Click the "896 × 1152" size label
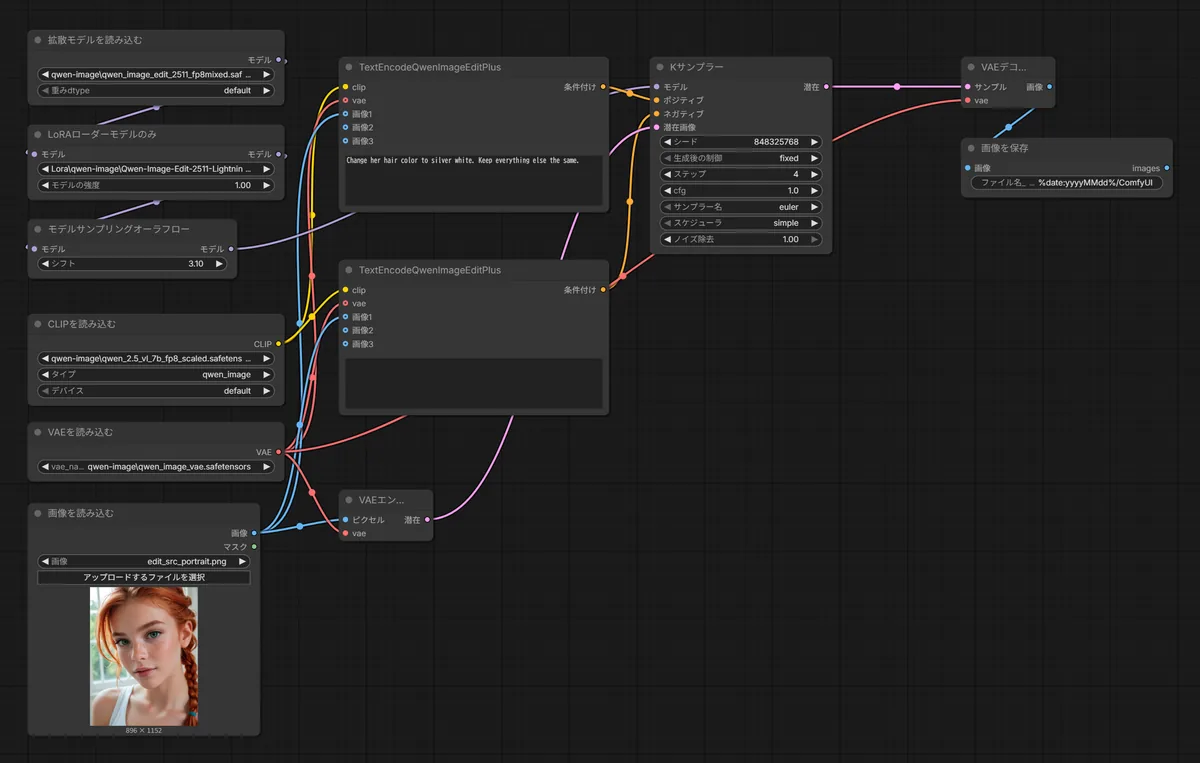This screenshot has width=1200, height=763. click(144, 731)
